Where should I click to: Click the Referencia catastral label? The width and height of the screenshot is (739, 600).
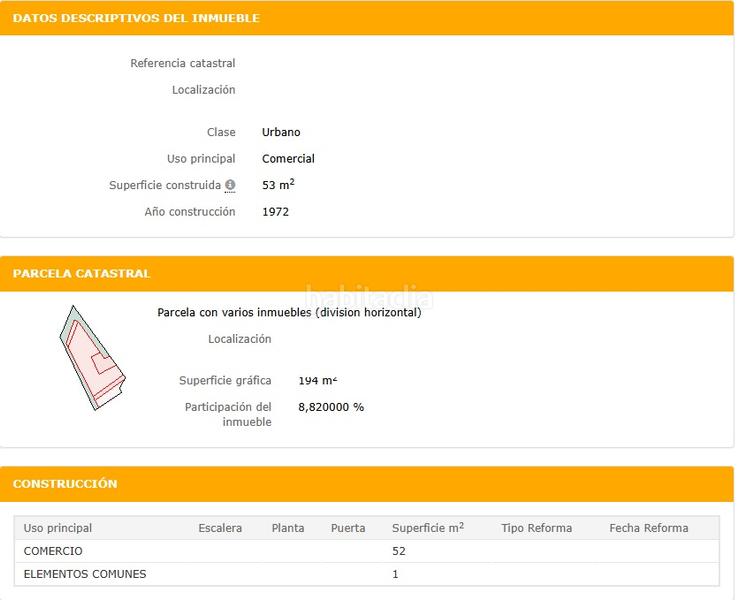(x=183, y=63)
